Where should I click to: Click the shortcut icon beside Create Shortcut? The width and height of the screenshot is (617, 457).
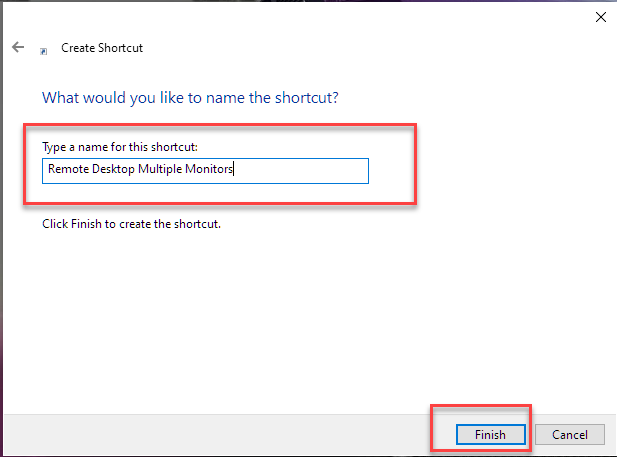[x=44, y=51]
